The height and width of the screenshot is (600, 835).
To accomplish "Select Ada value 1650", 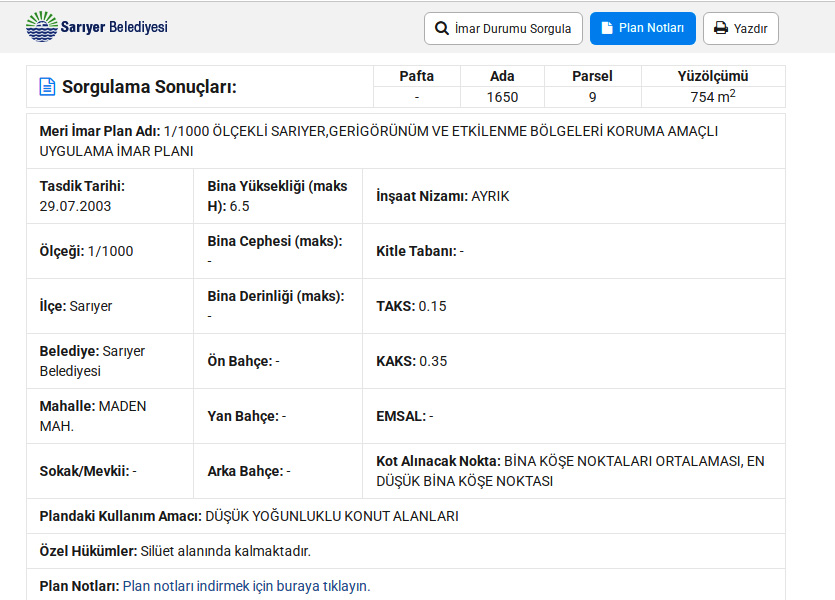I will tap(502, 97).
